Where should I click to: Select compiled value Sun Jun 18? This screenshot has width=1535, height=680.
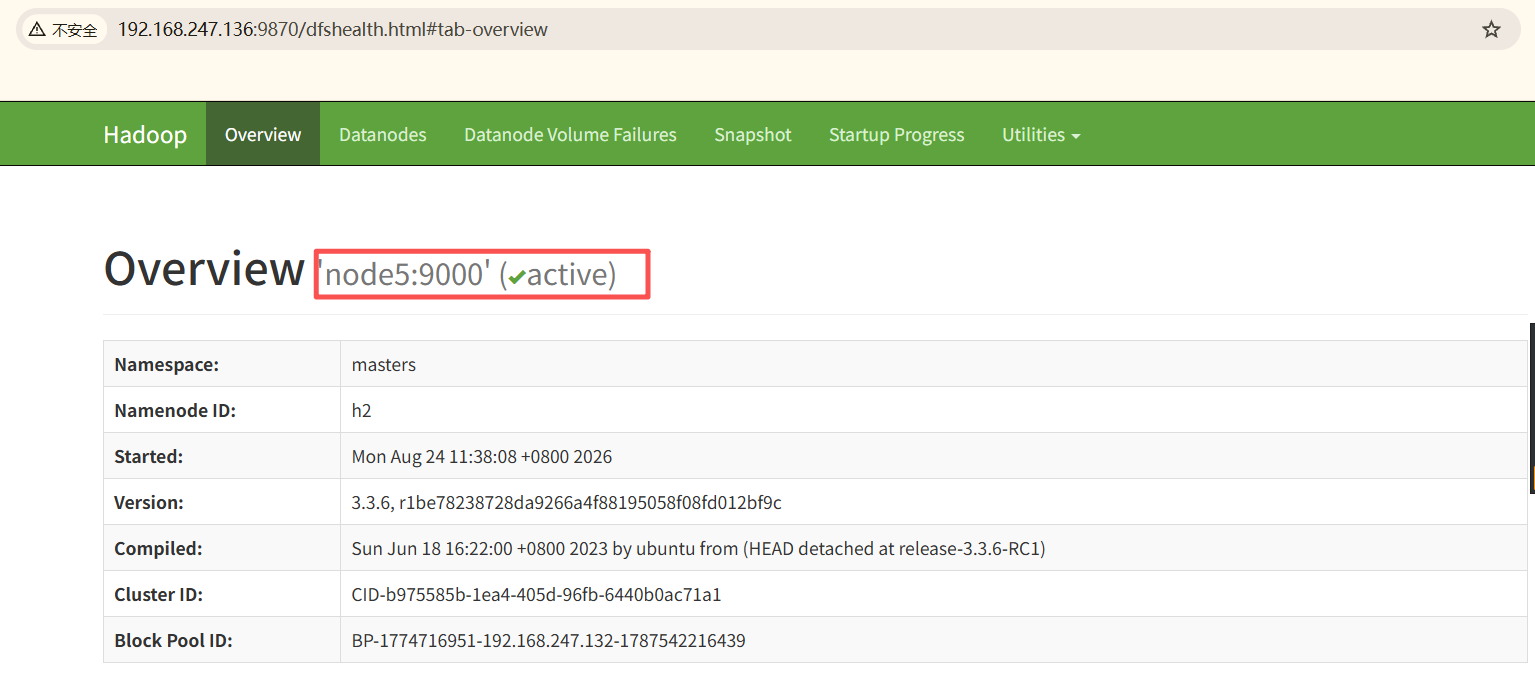[x=699, y=548]
